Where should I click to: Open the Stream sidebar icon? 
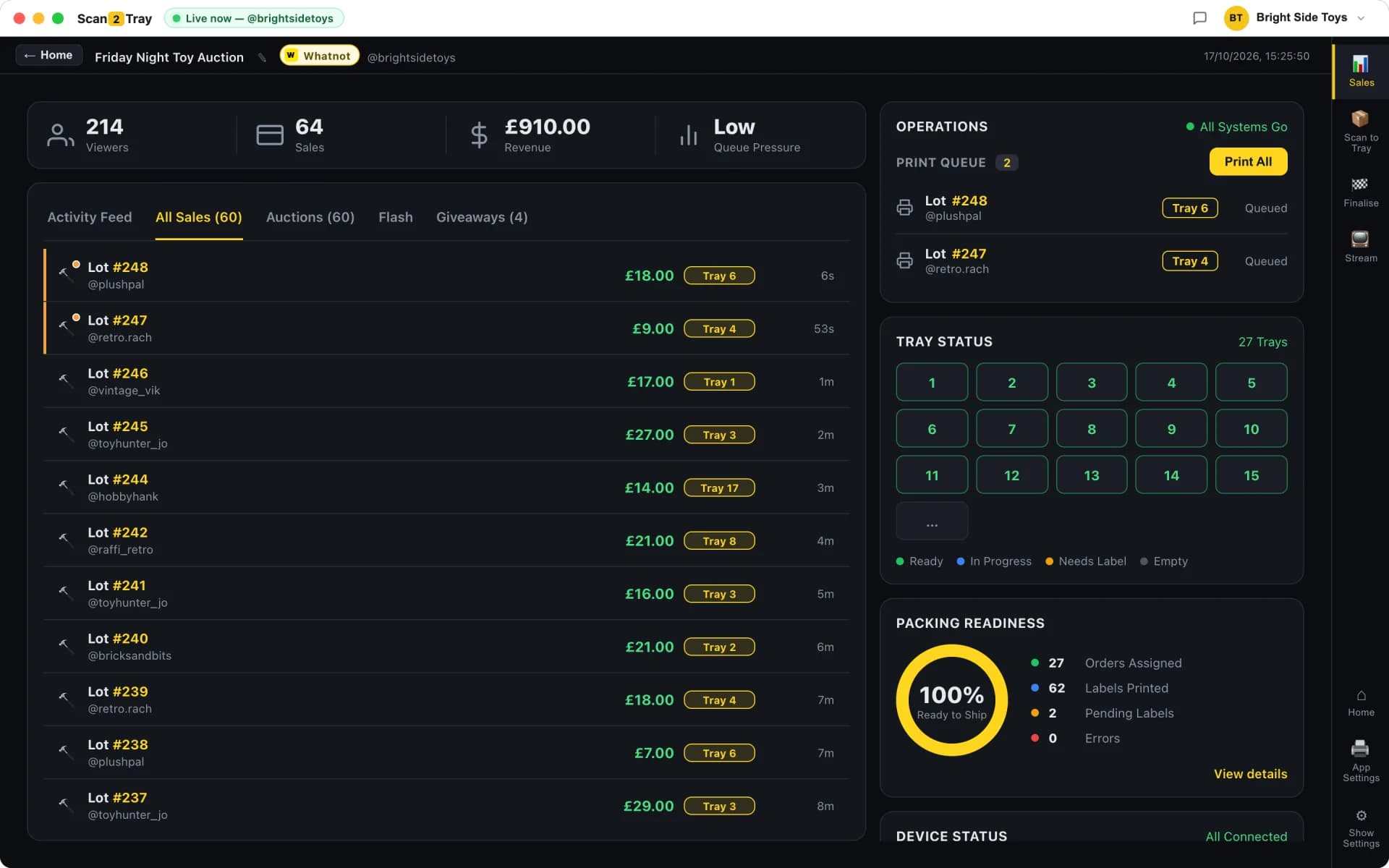tap(1360, 247)
